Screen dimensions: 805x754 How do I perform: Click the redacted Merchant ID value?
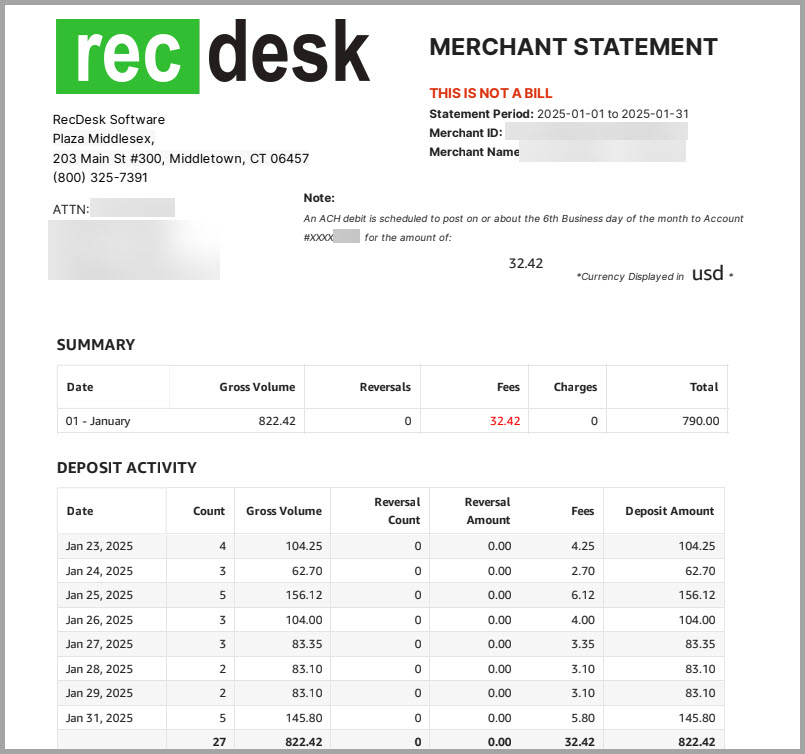pyautogui.click(x=595, y=133)
